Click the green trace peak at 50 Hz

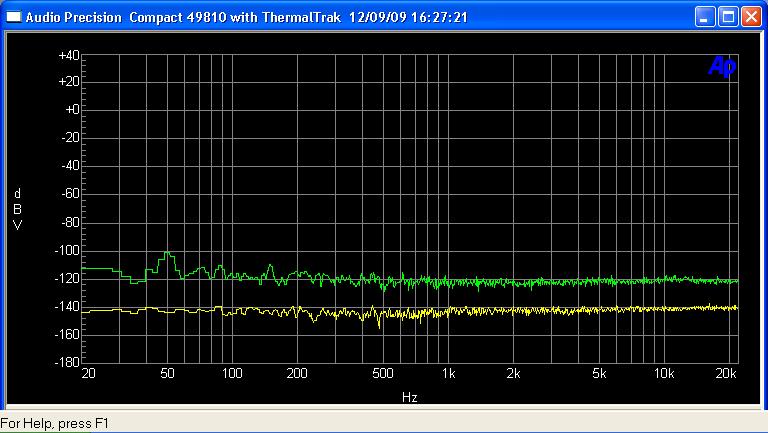(168, 254)
